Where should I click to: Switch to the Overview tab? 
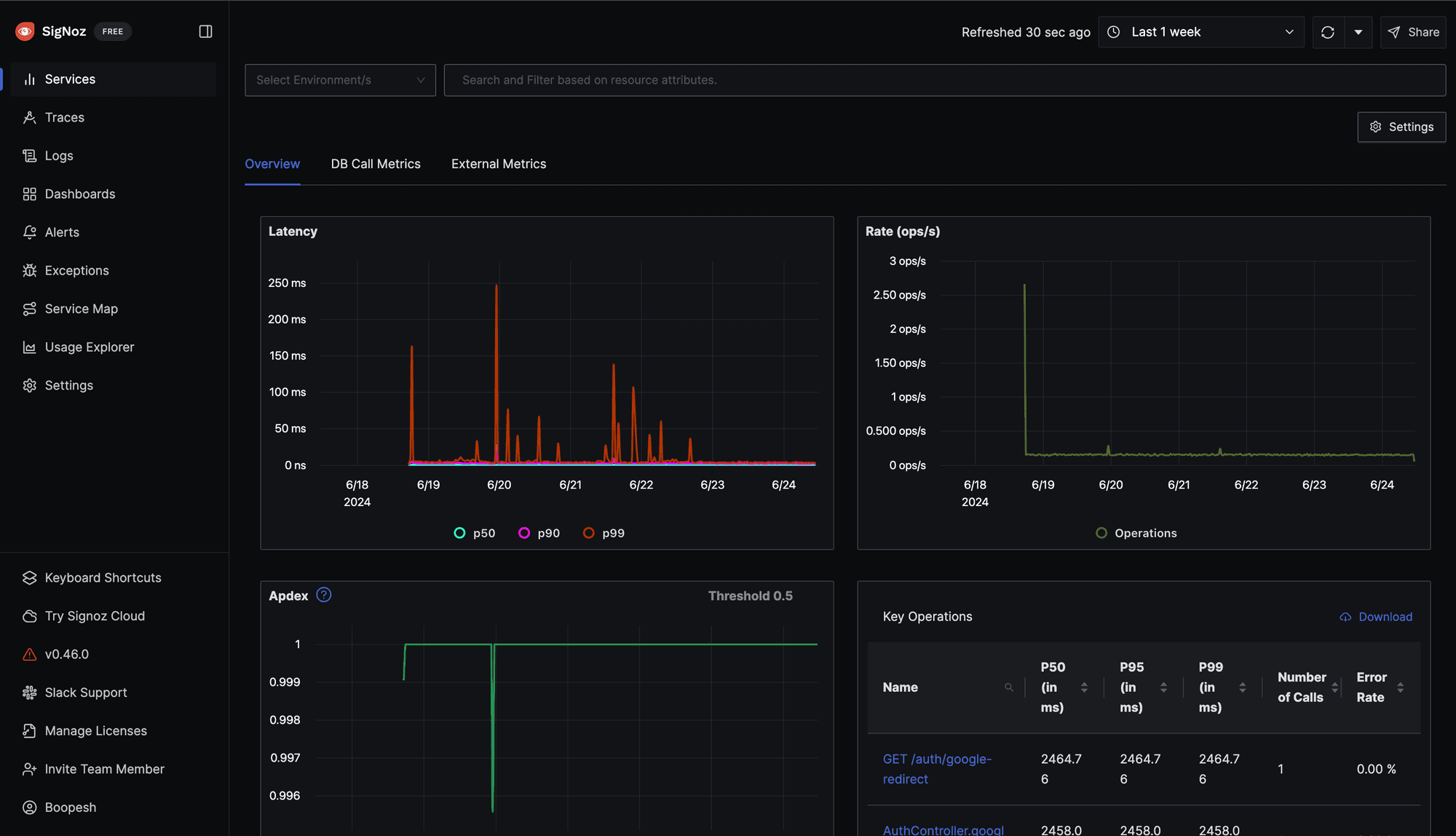pyautogui.click(x=272, y=164)
